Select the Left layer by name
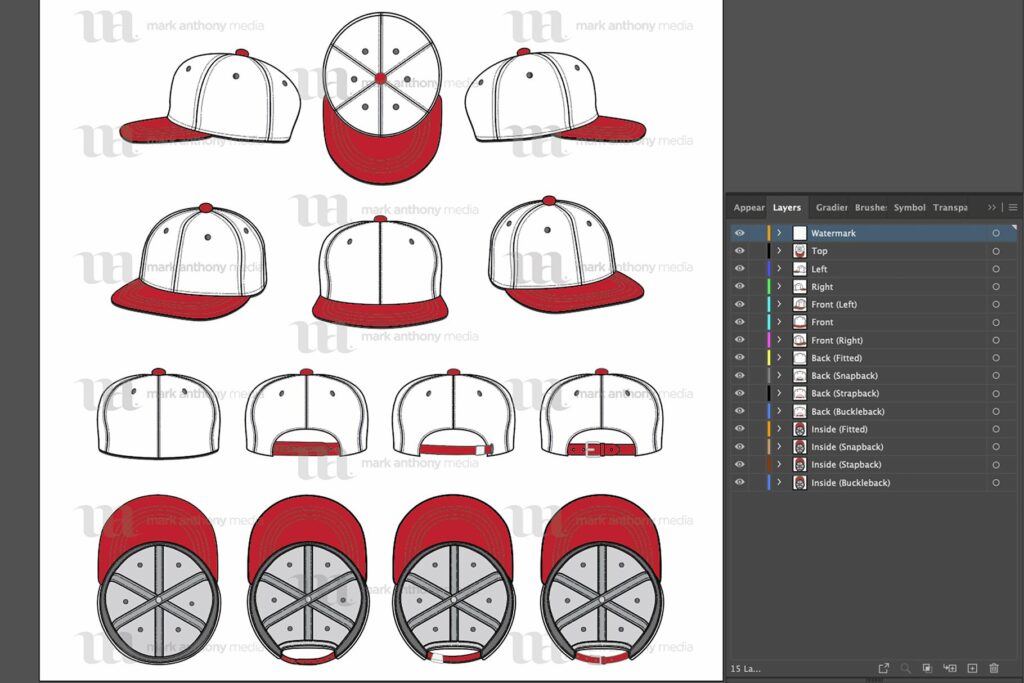 point(818,269)
